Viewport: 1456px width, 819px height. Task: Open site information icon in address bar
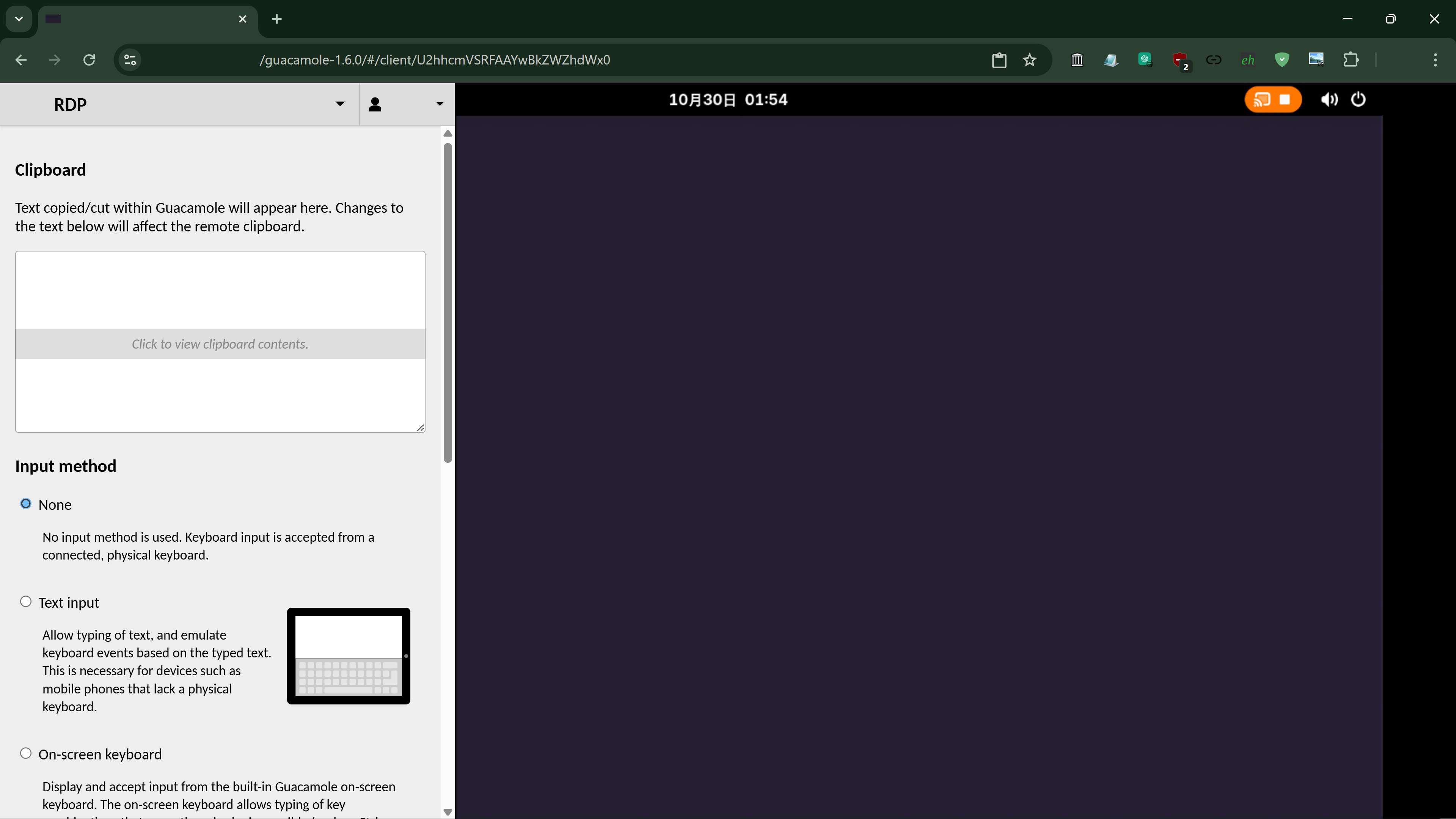point(130,60)
